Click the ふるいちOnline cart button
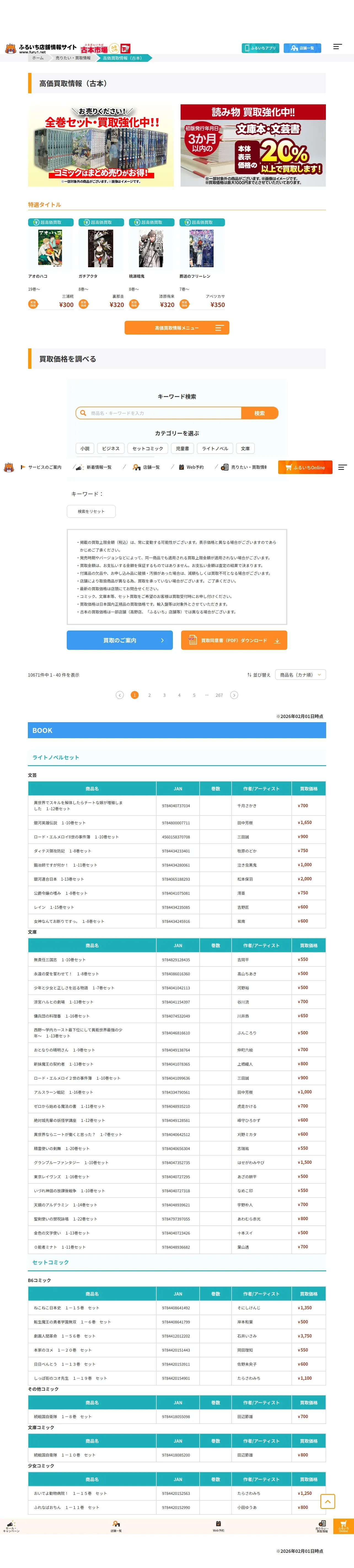This screenshot has height=1568, width=354. coord(305,467)
